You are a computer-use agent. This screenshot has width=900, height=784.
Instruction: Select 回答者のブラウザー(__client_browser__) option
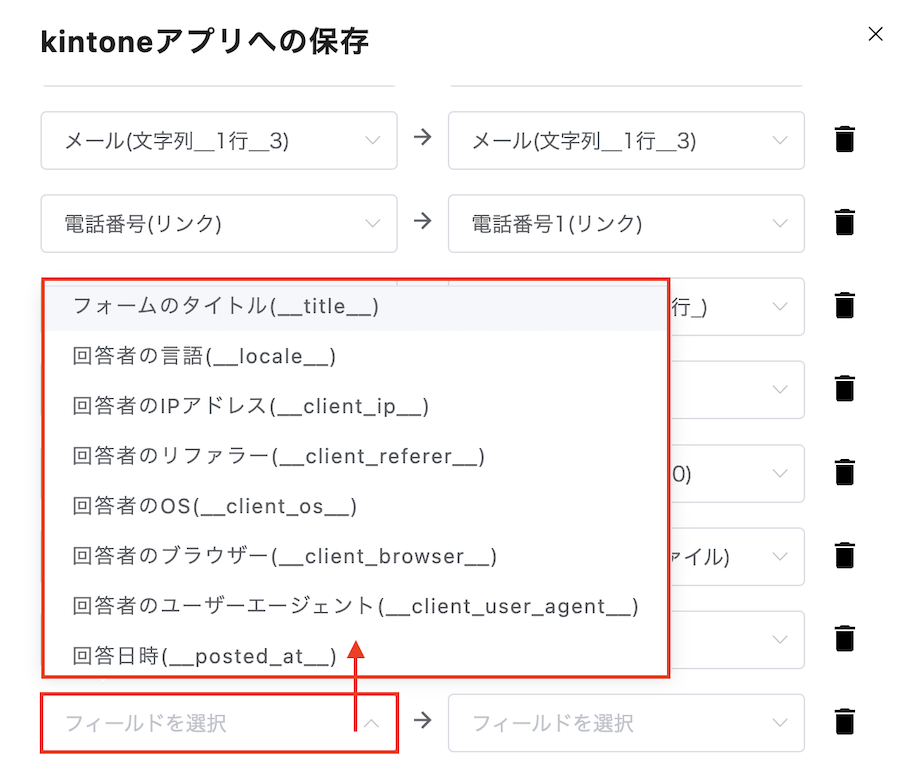pyautogui.click(x=356, y=556)
